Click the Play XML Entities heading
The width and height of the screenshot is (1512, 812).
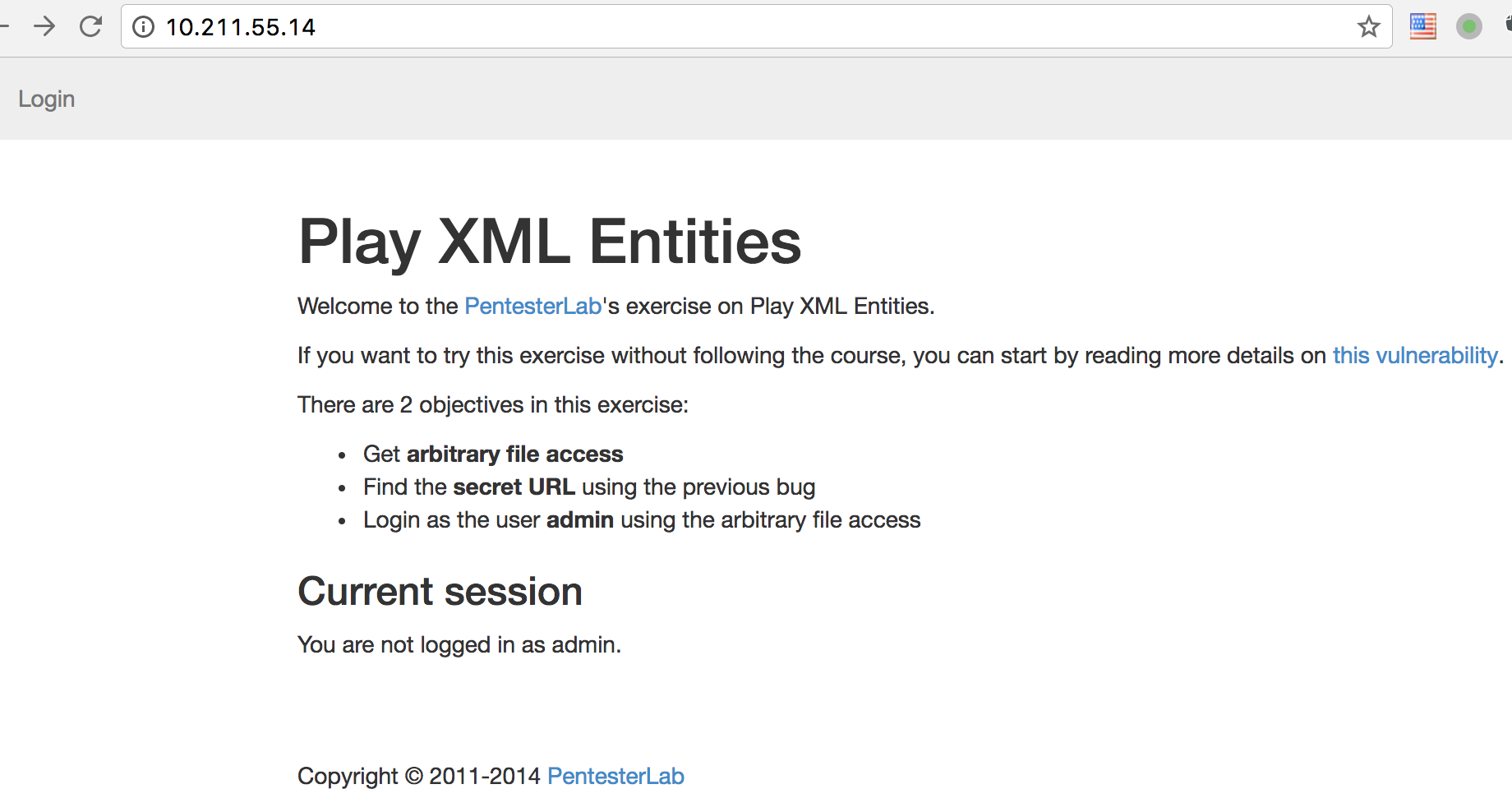click(550, 242)
